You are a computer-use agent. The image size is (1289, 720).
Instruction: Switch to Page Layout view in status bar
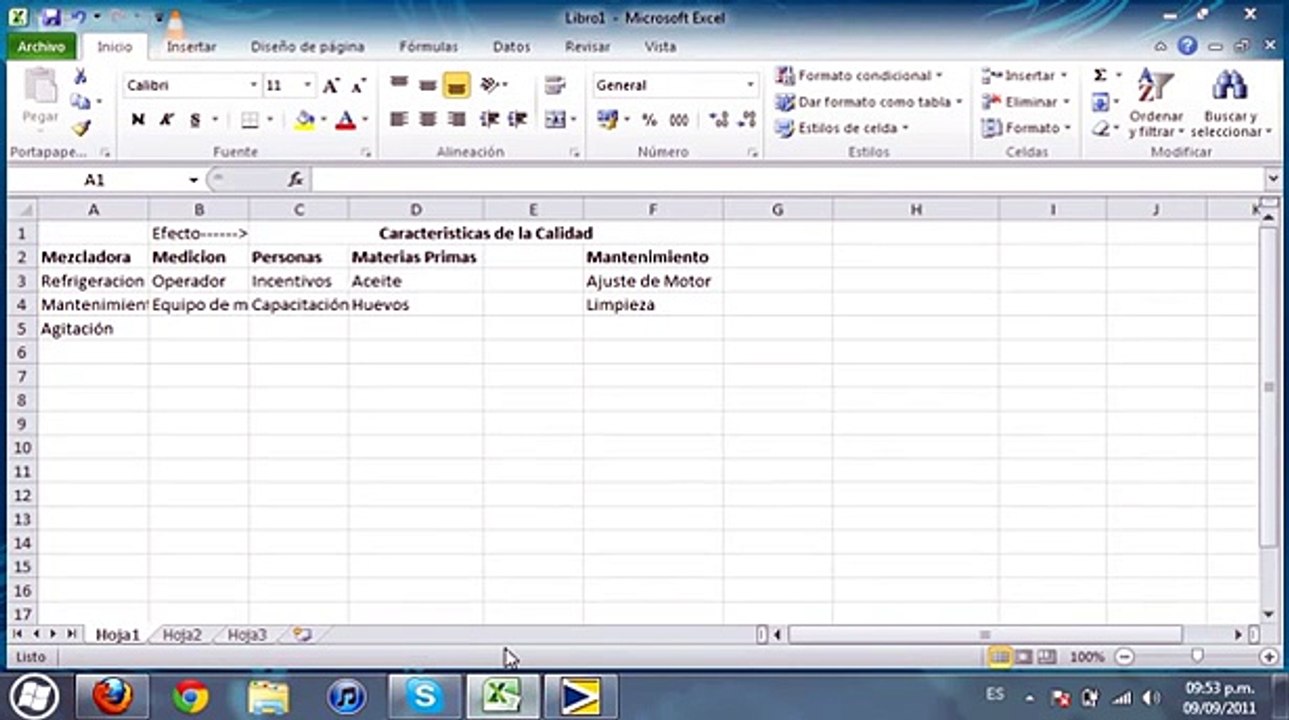coord(1023,657)
